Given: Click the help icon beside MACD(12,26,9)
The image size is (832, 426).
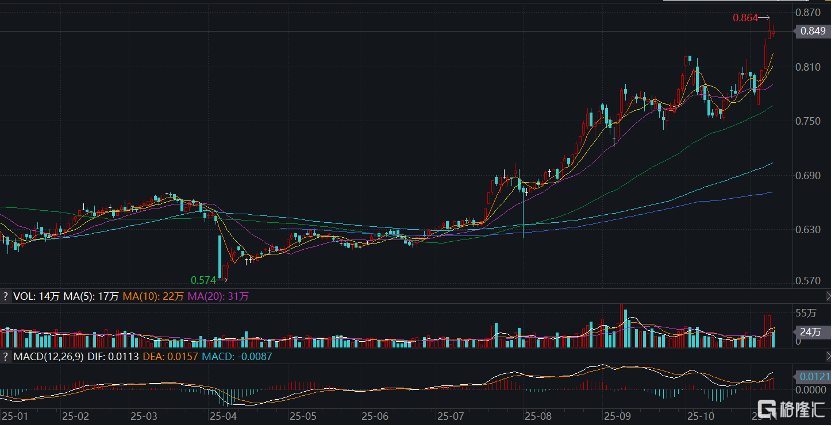Looking at the screenshot, I should tap(5, 354).
